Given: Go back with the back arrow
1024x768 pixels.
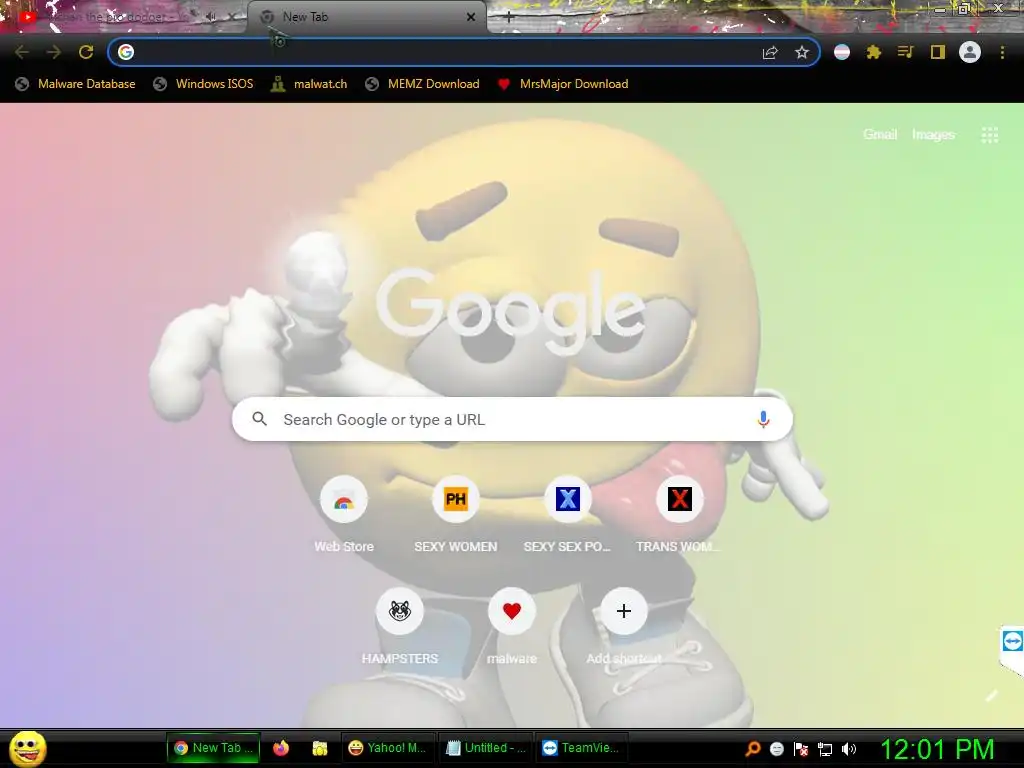Looking at the screenshot, I should coord(22,52).
